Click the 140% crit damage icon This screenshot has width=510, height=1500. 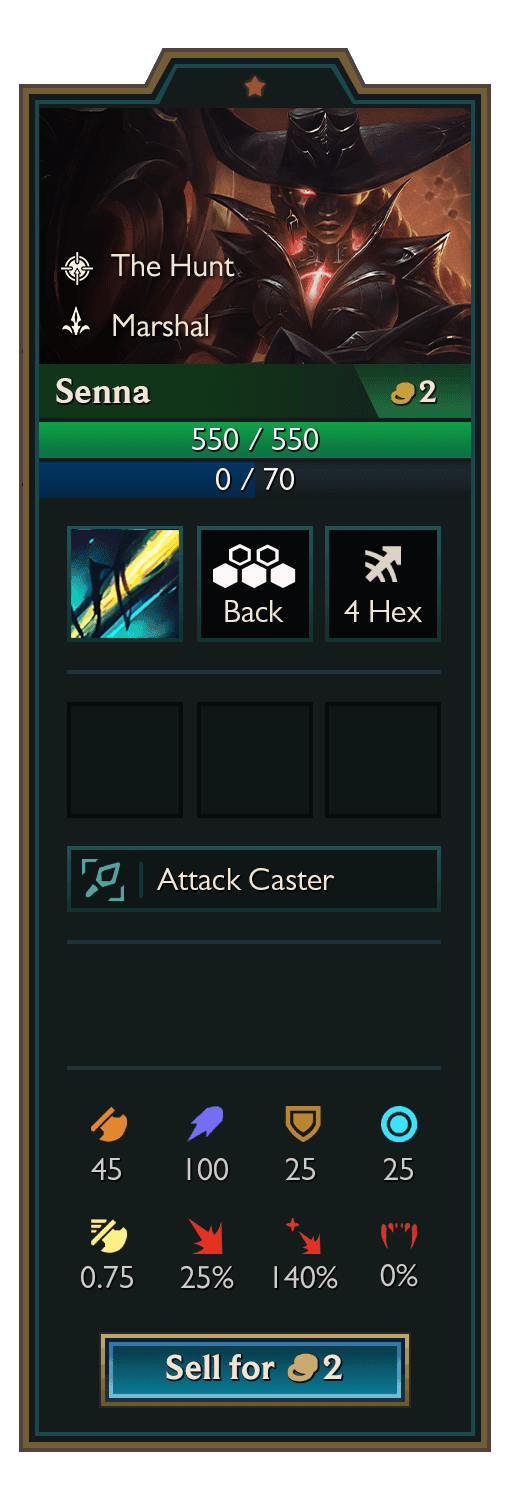point(303,1235)
